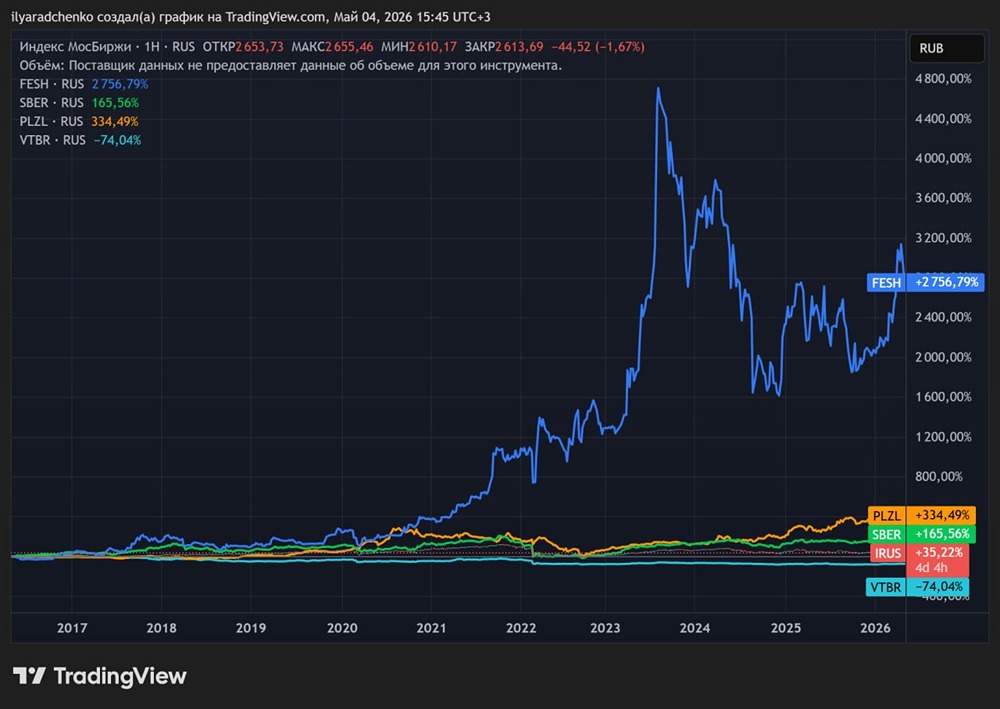The width and height of the screenshot is (1000, 709).
Task: Select the VTBR · RUS legend entry
Action: (x=52, y=140)
